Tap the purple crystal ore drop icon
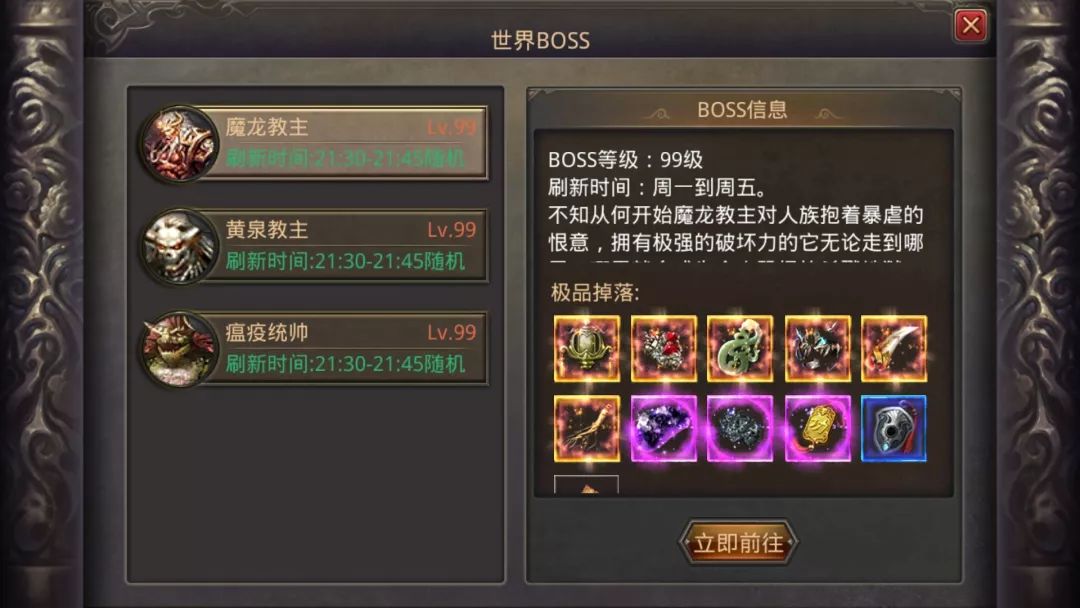The height and width of the screenshot is (608, 1080). point(663,428)
